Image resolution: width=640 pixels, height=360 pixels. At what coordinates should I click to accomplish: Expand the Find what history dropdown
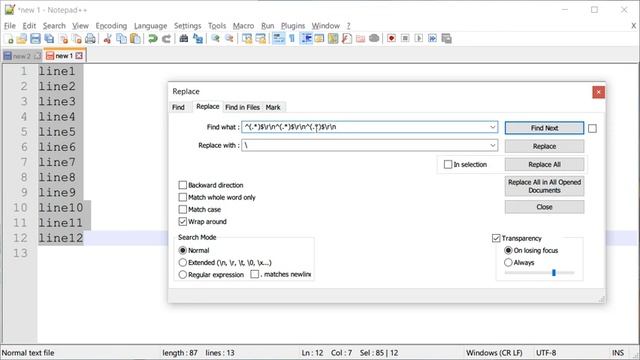(x=493, y=127)
